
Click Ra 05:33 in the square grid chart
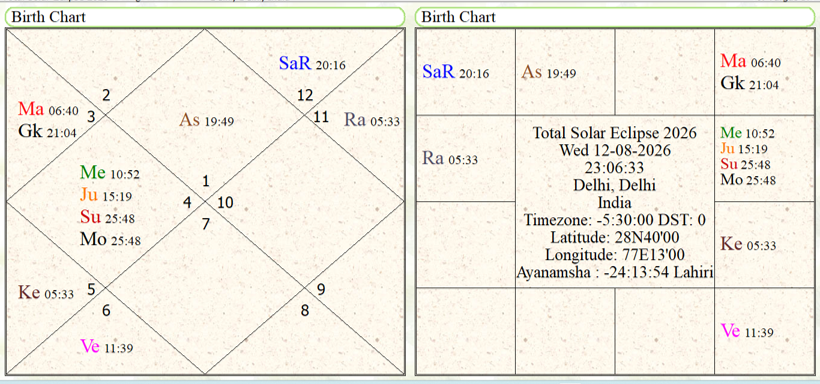tap(450, 158)
